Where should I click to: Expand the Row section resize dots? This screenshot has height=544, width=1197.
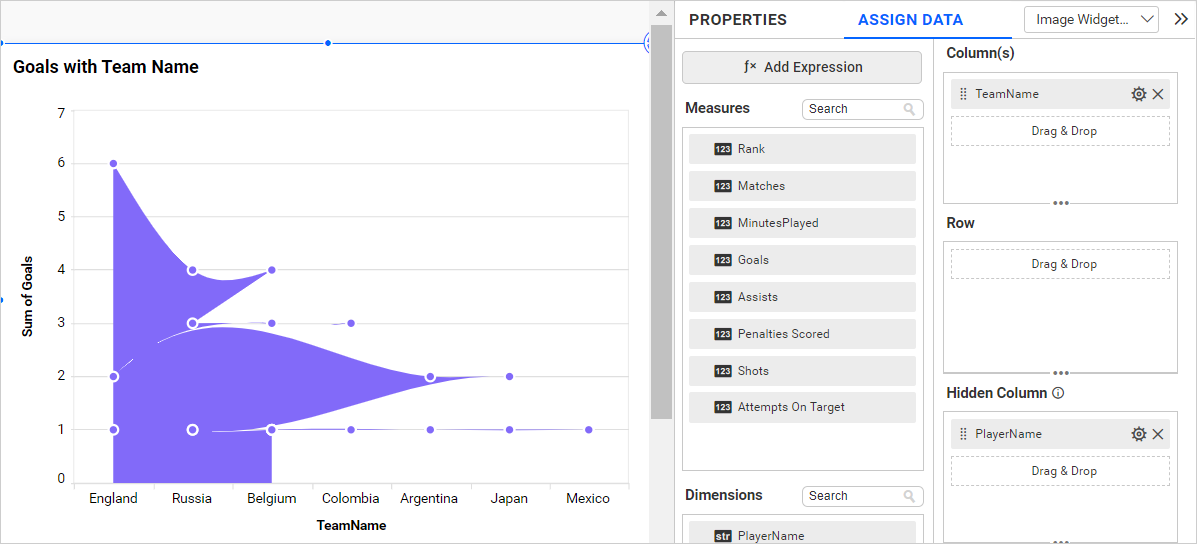(x=1060, y=373)
